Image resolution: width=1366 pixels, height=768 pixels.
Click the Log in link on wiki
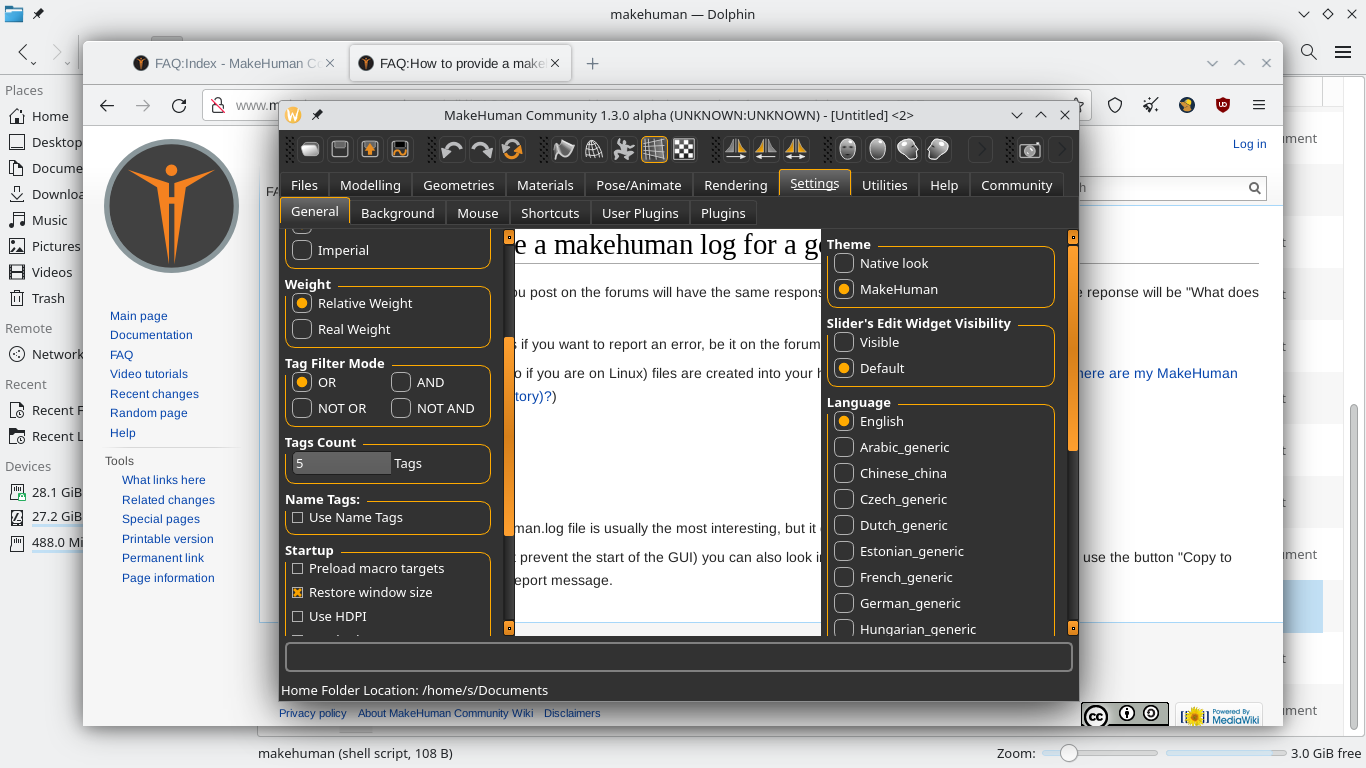coord(1249,144)
